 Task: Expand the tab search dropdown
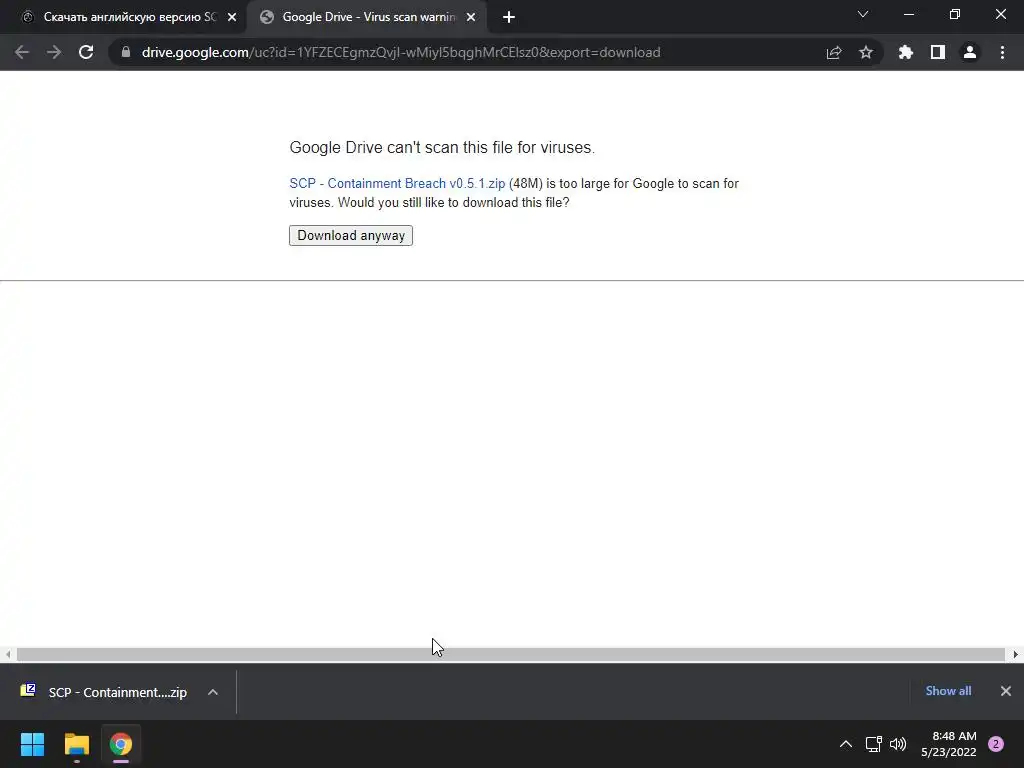click(863, 14)
